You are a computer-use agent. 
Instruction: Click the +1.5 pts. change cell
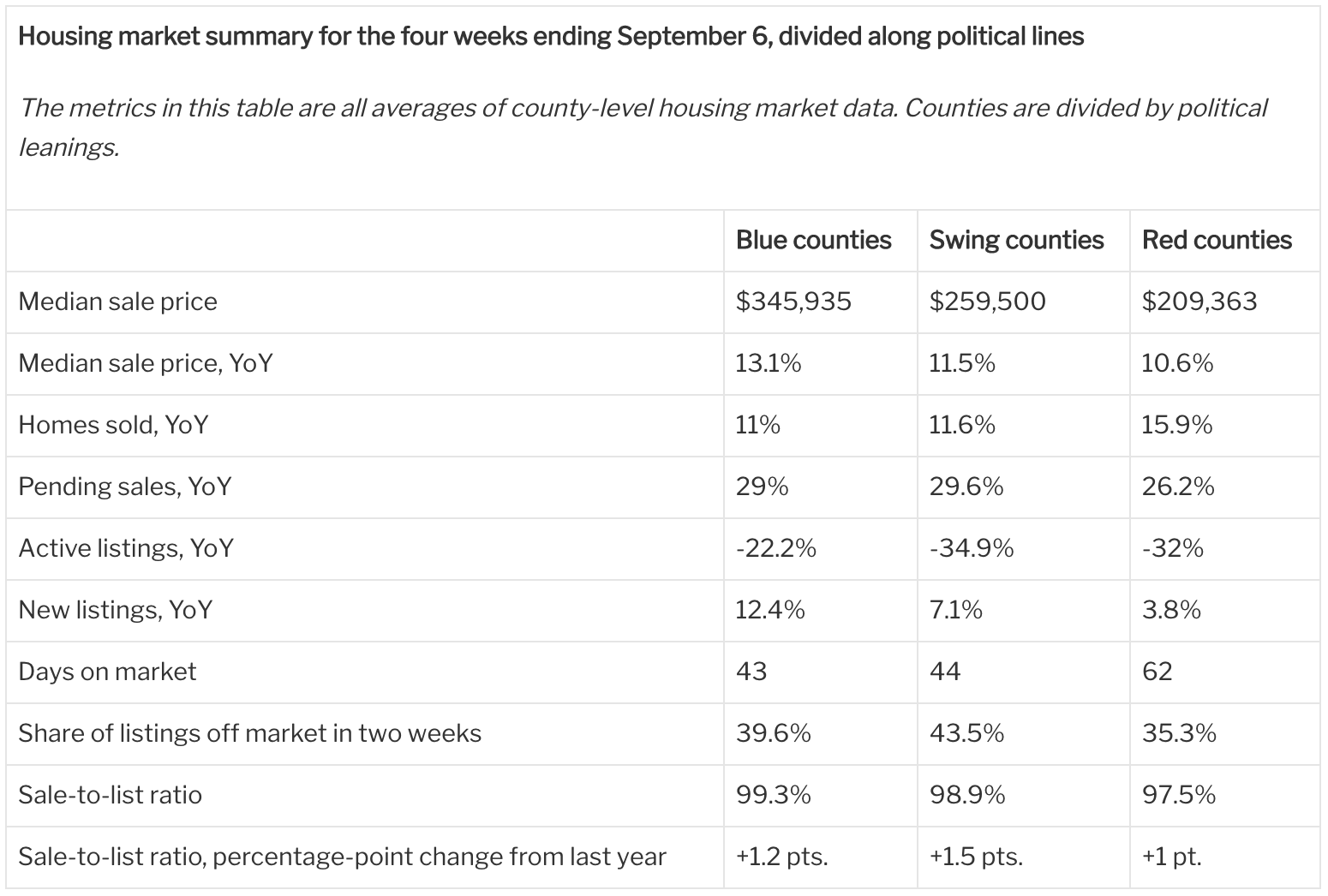coord(976,857)
